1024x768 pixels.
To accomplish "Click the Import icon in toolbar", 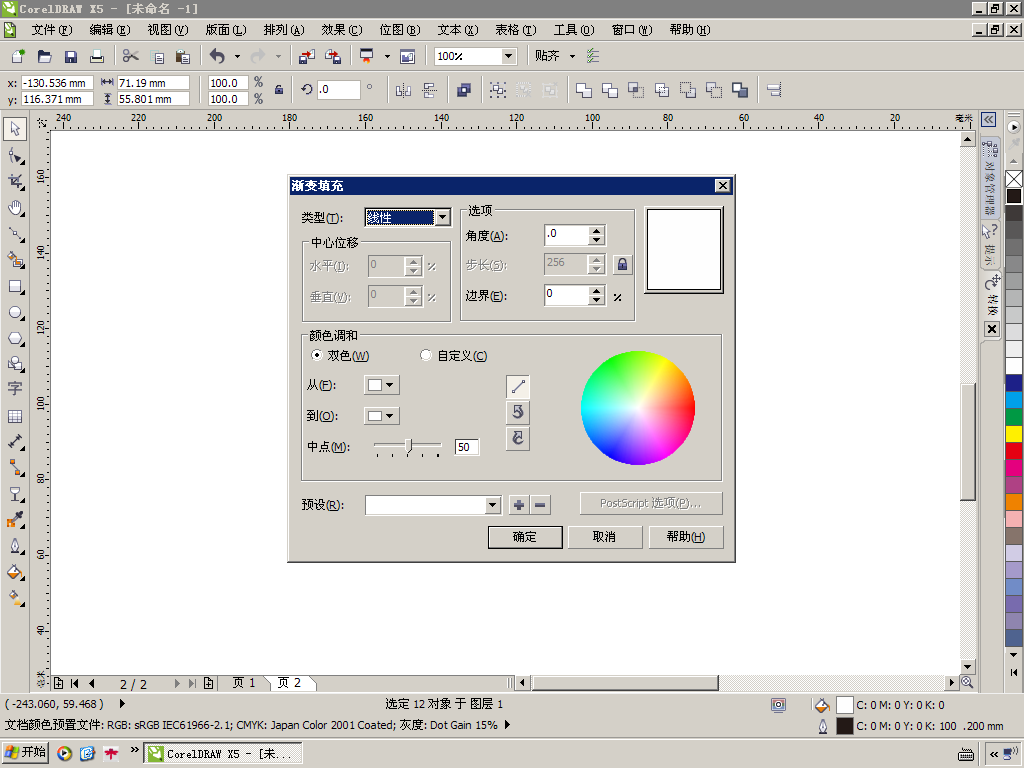I will [306, 56].
